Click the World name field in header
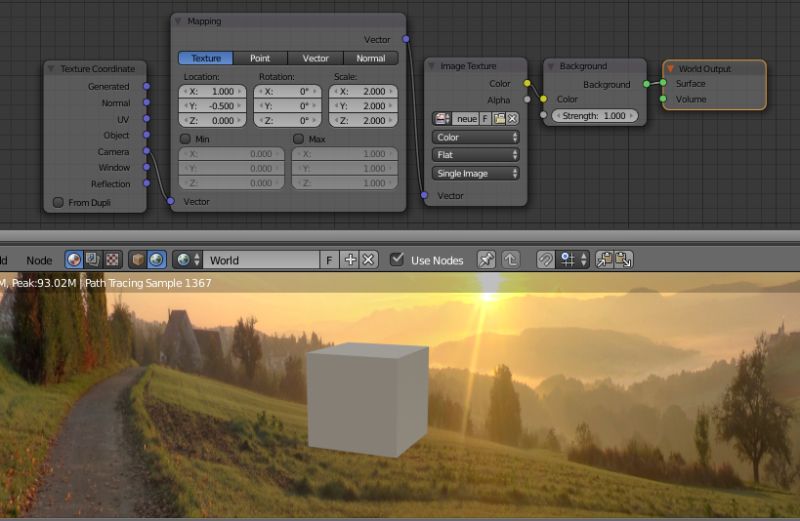Screen dimensions: 800x521 261,260
